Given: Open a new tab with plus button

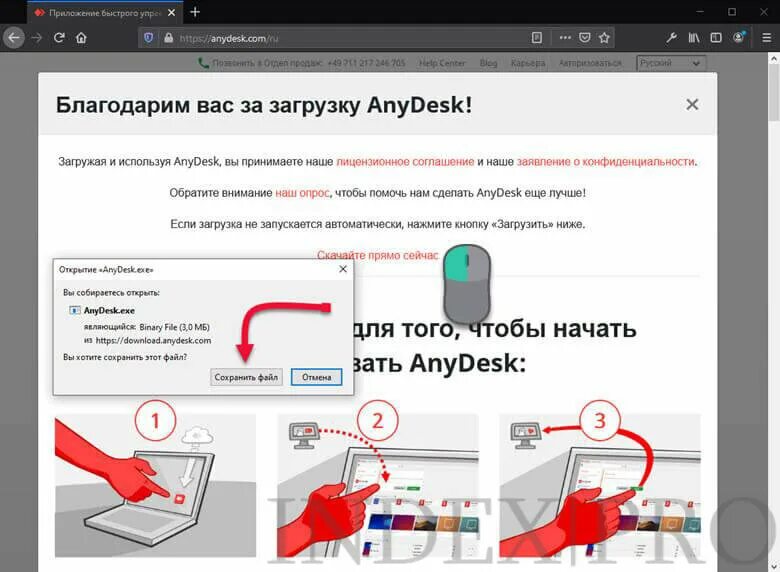Looking at the screenshot, I should click(x=195, y=12).
